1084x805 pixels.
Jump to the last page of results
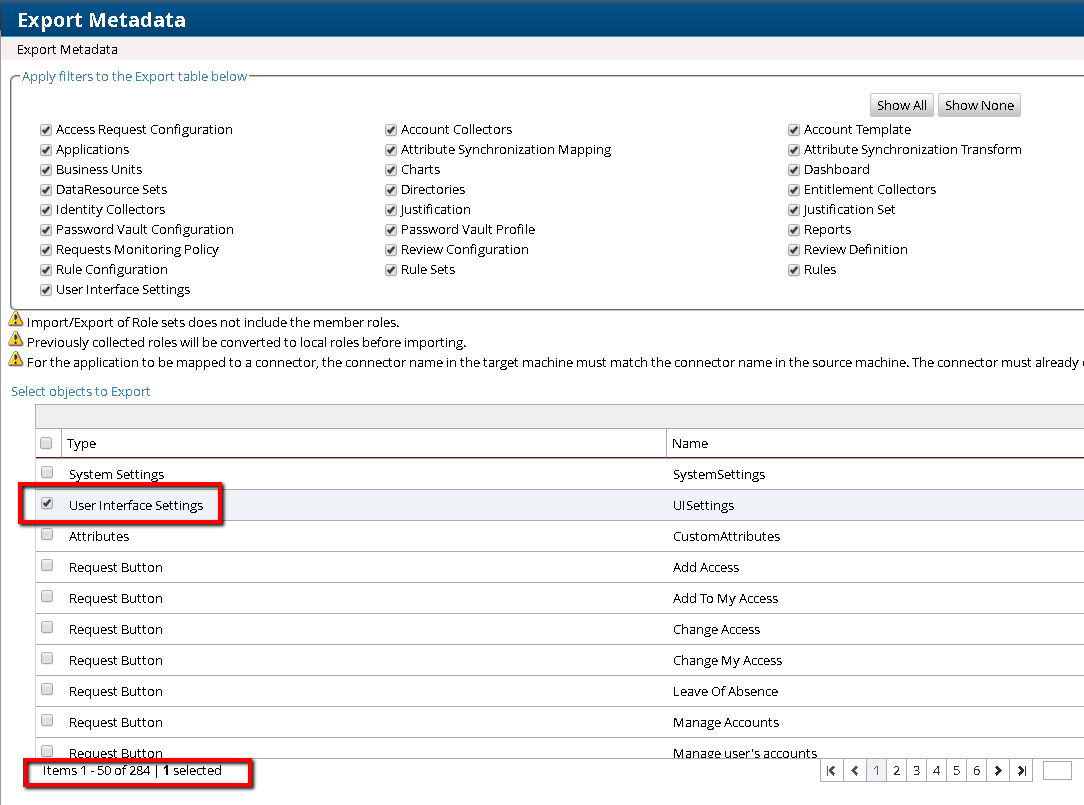click(1021, 770)
